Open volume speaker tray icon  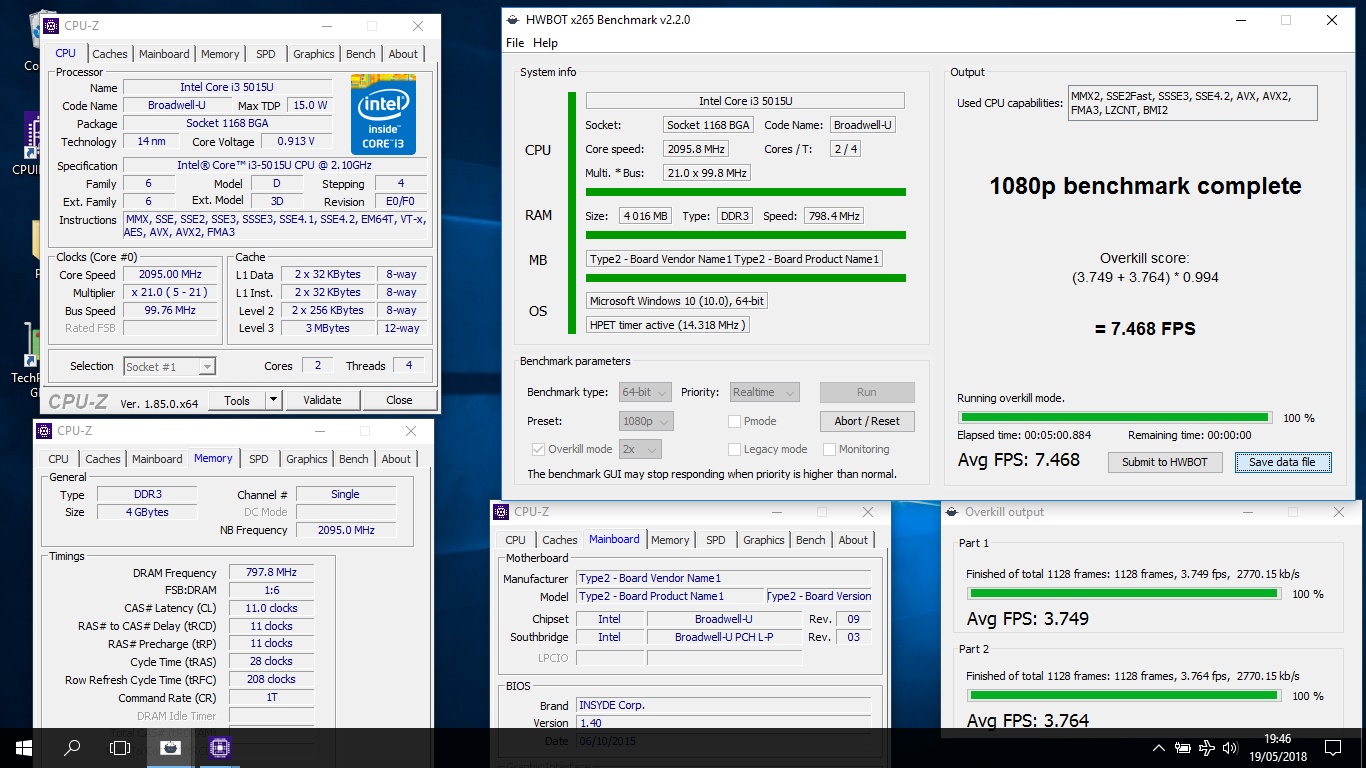pyautogui.click(x=1231, y=748)
